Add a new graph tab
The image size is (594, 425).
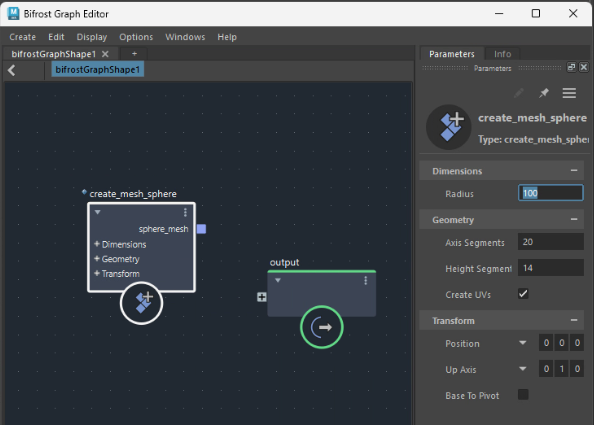pos(134,54)
